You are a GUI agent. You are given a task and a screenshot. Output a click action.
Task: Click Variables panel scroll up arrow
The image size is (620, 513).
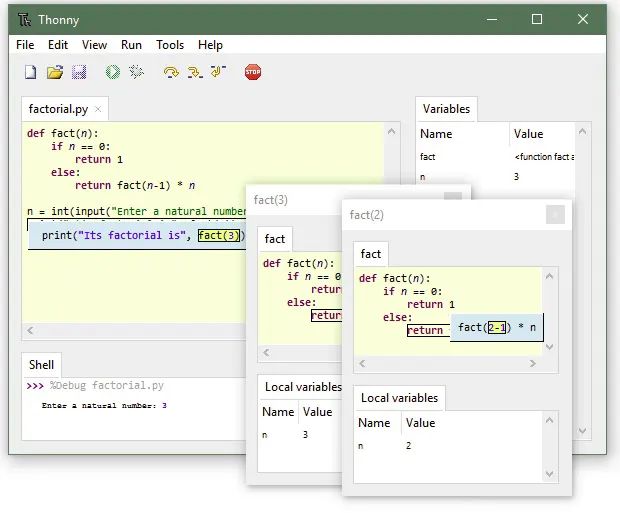(582, 131)
